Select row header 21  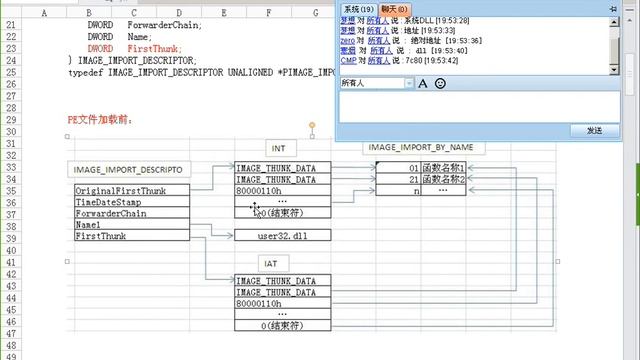[11, 25]
